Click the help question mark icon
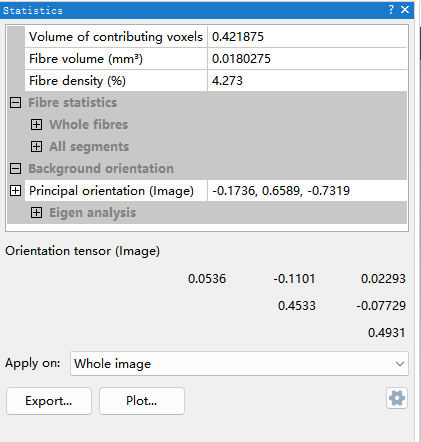421x442 pixels. coord(391,9)
